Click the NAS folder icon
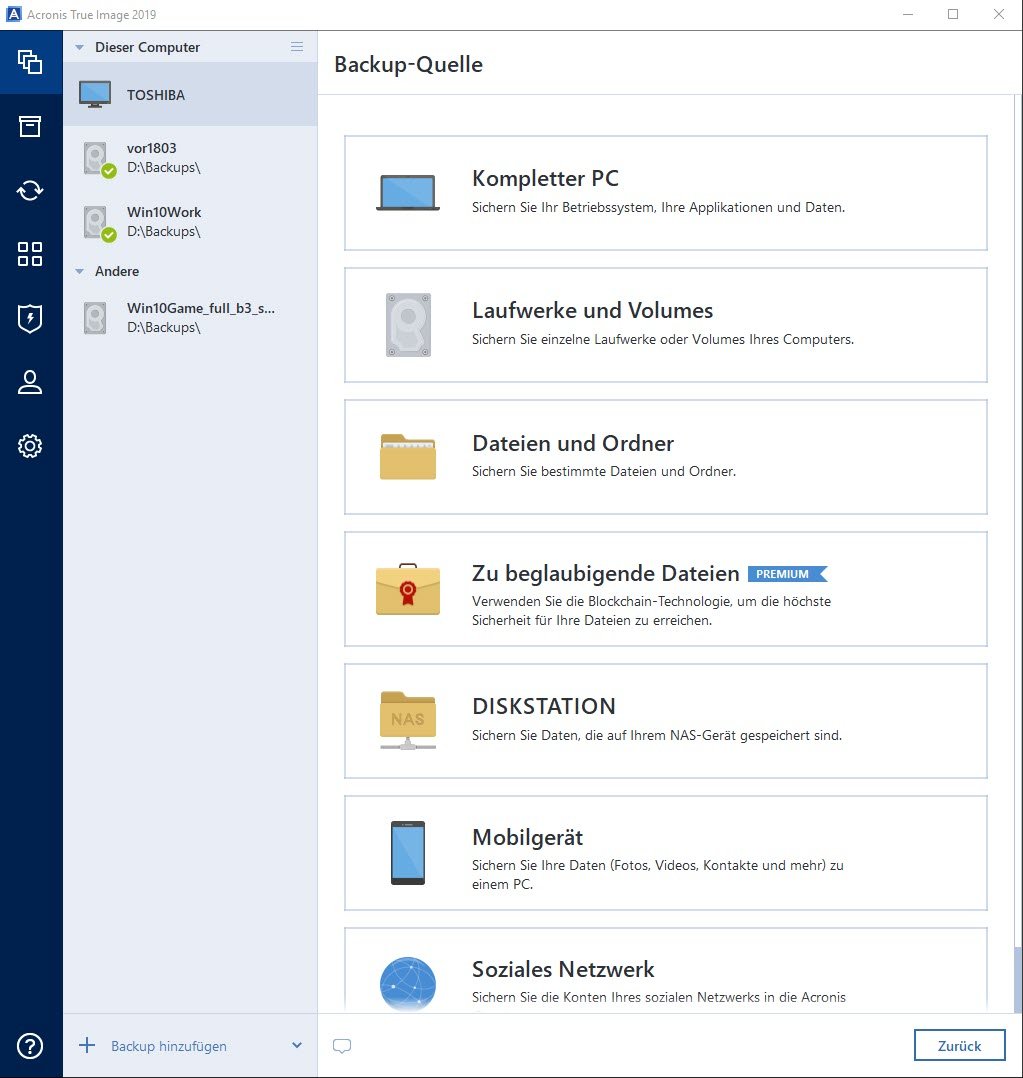 (408, 720)
